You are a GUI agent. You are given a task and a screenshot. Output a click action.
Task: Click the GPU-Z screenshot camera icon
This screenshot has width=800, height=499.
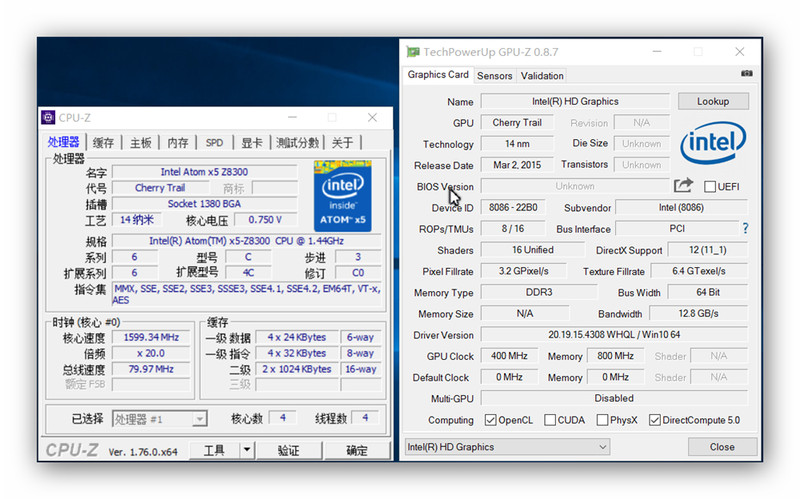[x=746, y=73]
